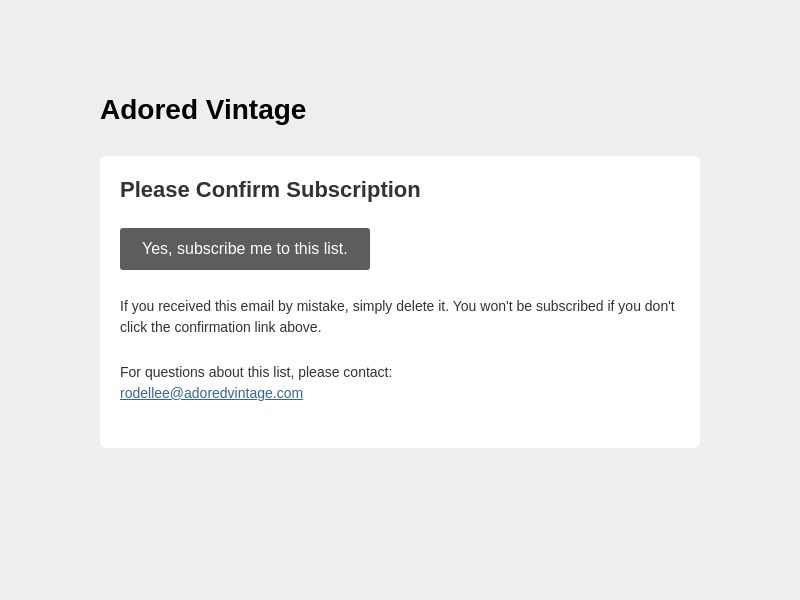Screen dimensions: 800x600
Task: Open the rodellee@adoredvintage.com email link
Action: (211, 393)
